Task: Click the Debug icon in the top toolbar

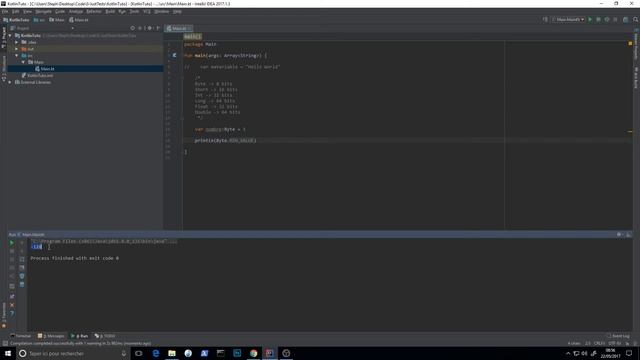Action: coord(598,20)
